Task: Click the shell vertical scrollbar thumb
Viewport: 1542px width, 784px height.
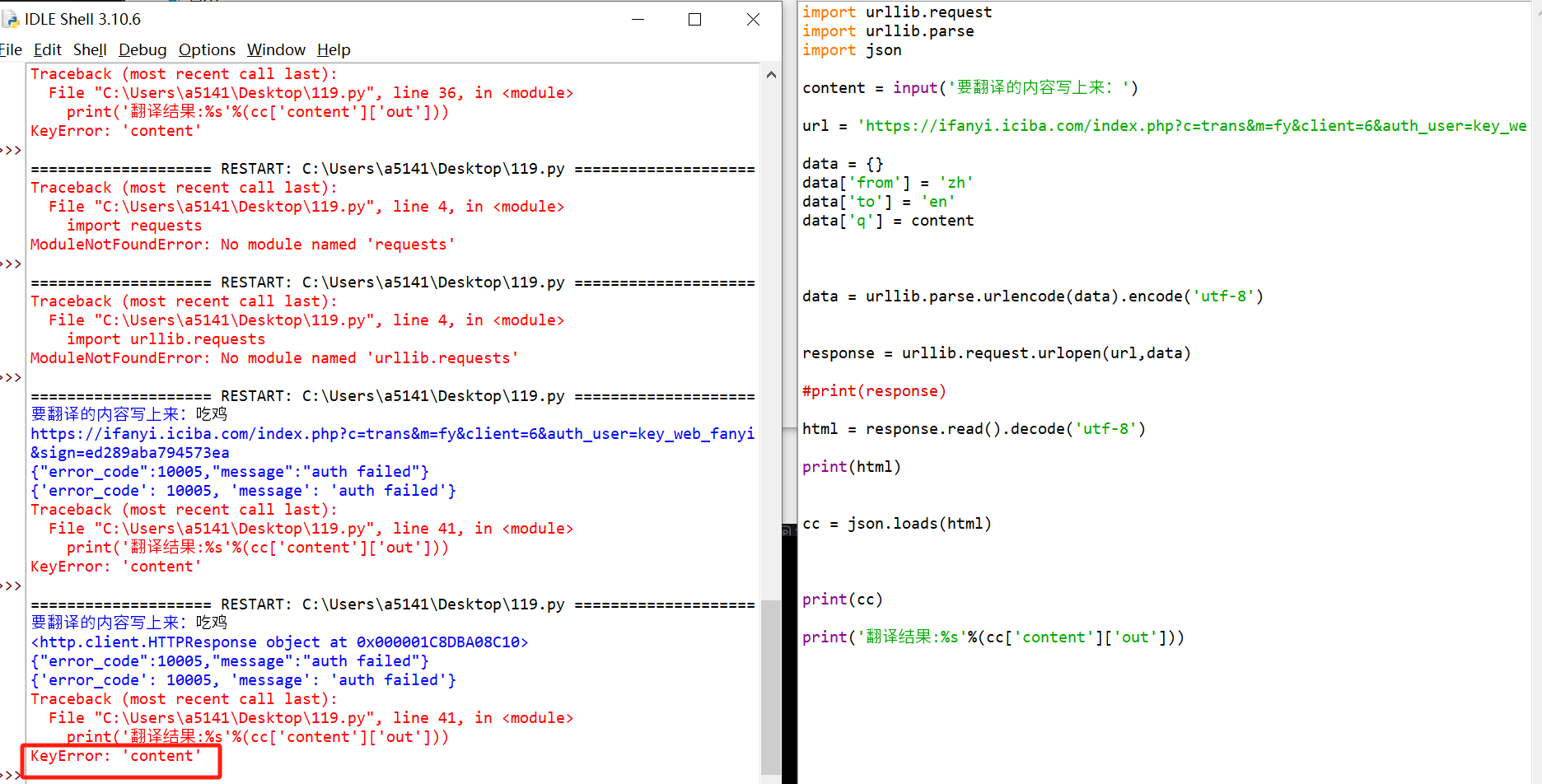Action: (771, 687)
